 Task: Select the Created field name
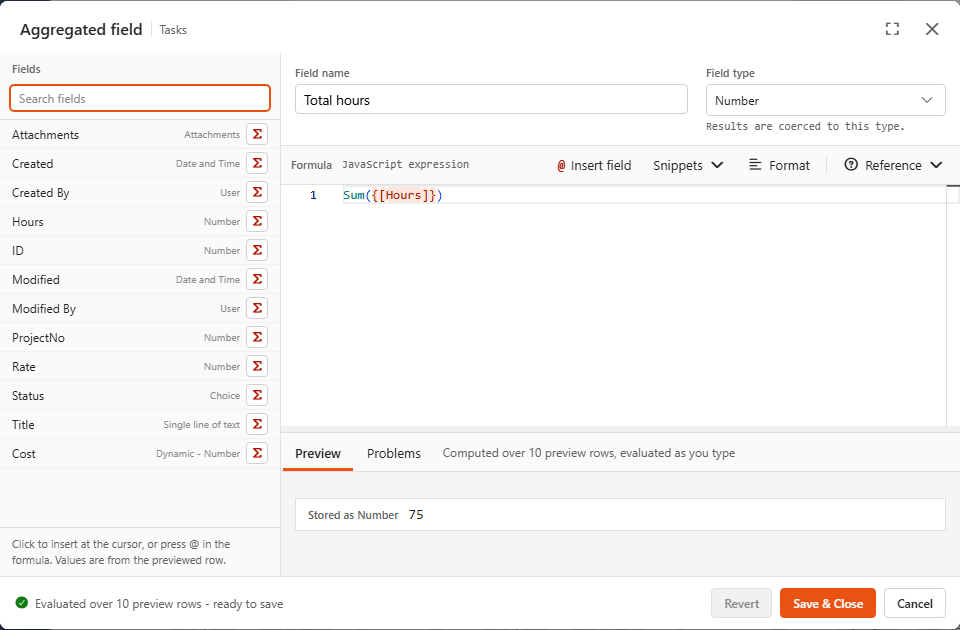point(32,163)
